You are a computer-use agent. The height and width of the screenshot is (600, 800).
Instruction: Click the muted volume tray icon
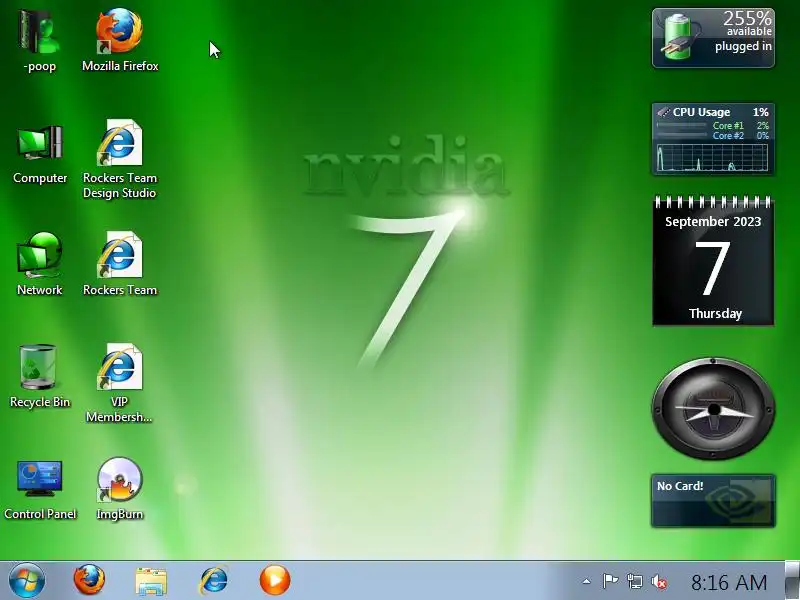pyautogui.click(x=659, y=581)
